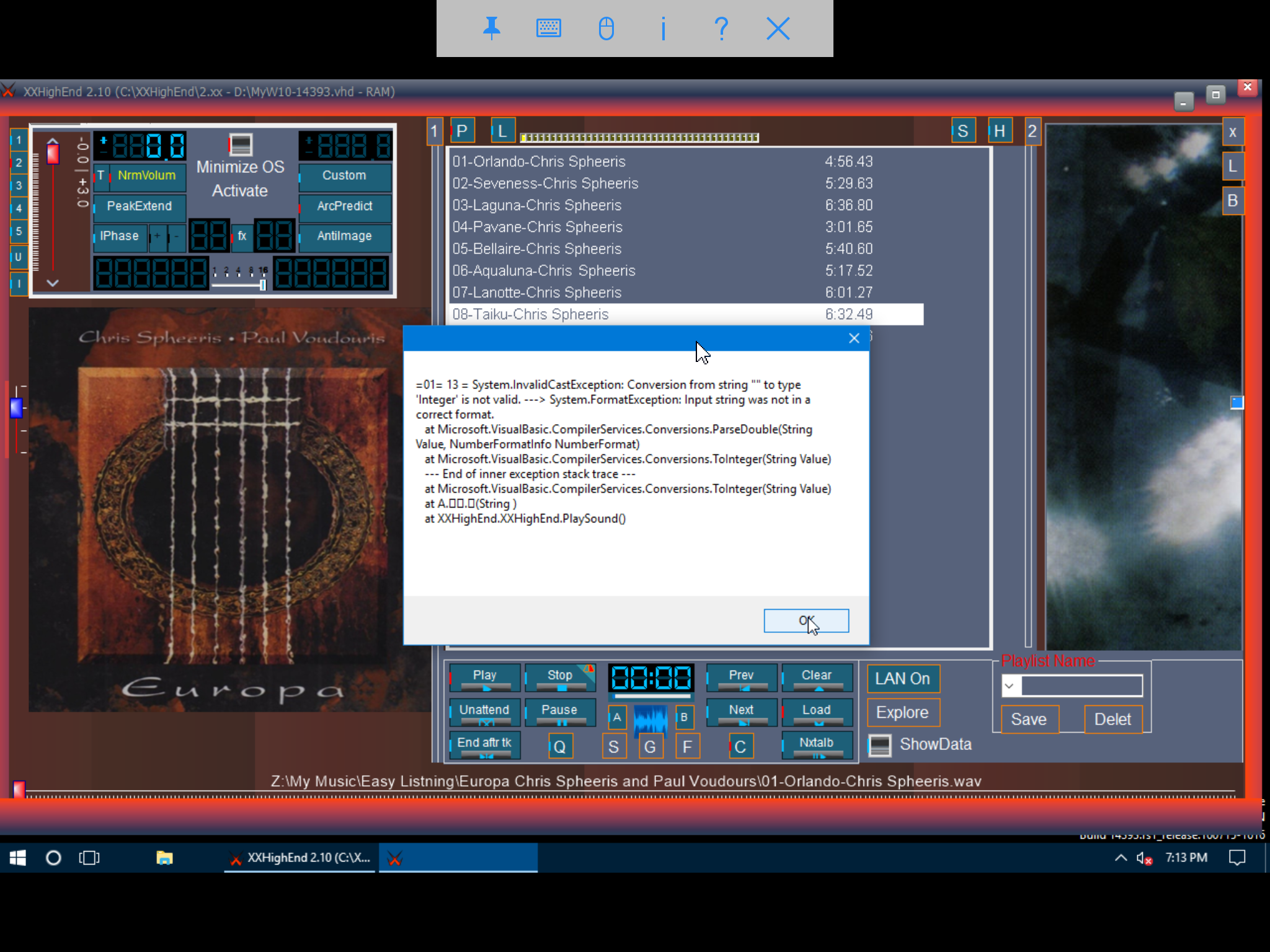The image size is (1270, 952).
Task: Select track 06-Aqualuna-Chris Spheeris
Action: pos(686,271)
